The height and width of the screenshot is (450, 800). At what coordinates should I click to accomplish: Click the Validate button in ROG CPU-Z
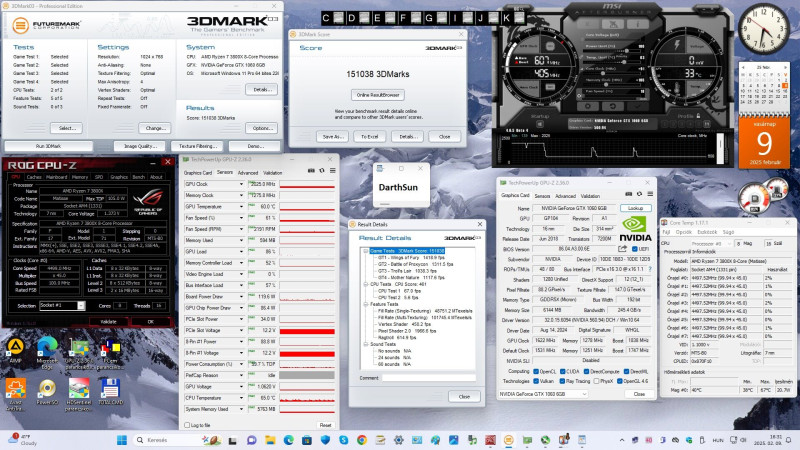click(108, 322)
